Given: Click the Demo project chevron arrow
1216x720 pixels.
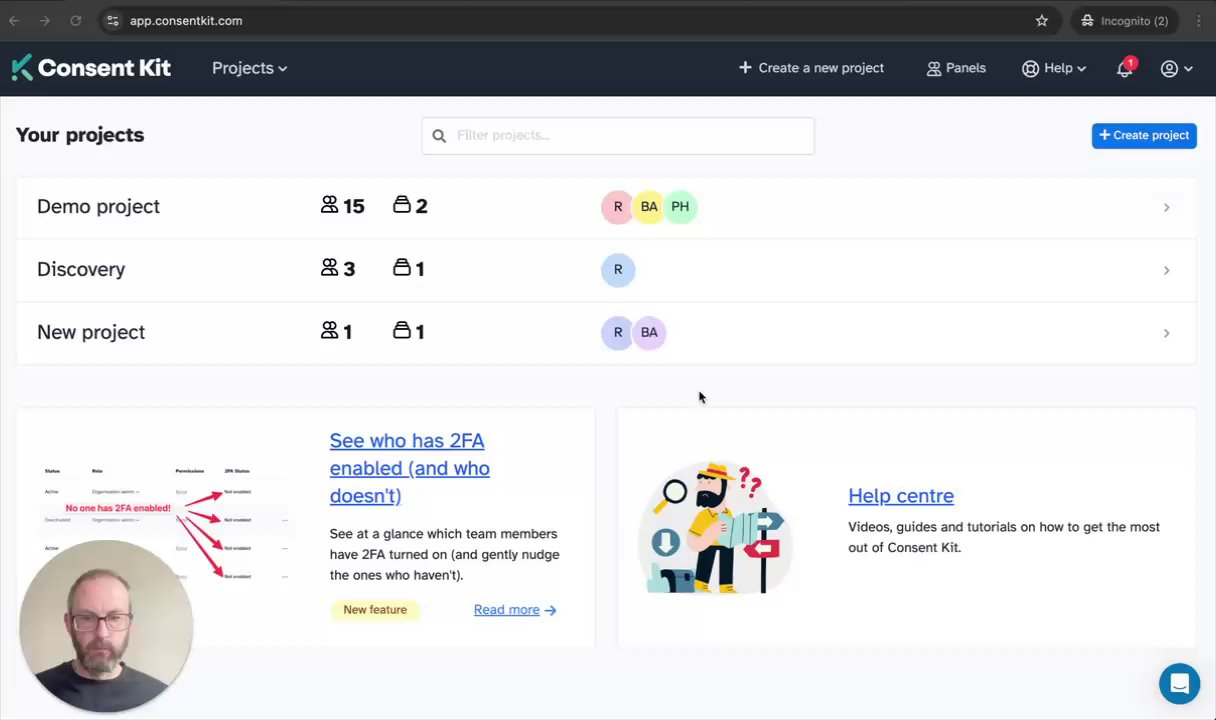Looking at the screenshot, I should tap(1166, 207).
